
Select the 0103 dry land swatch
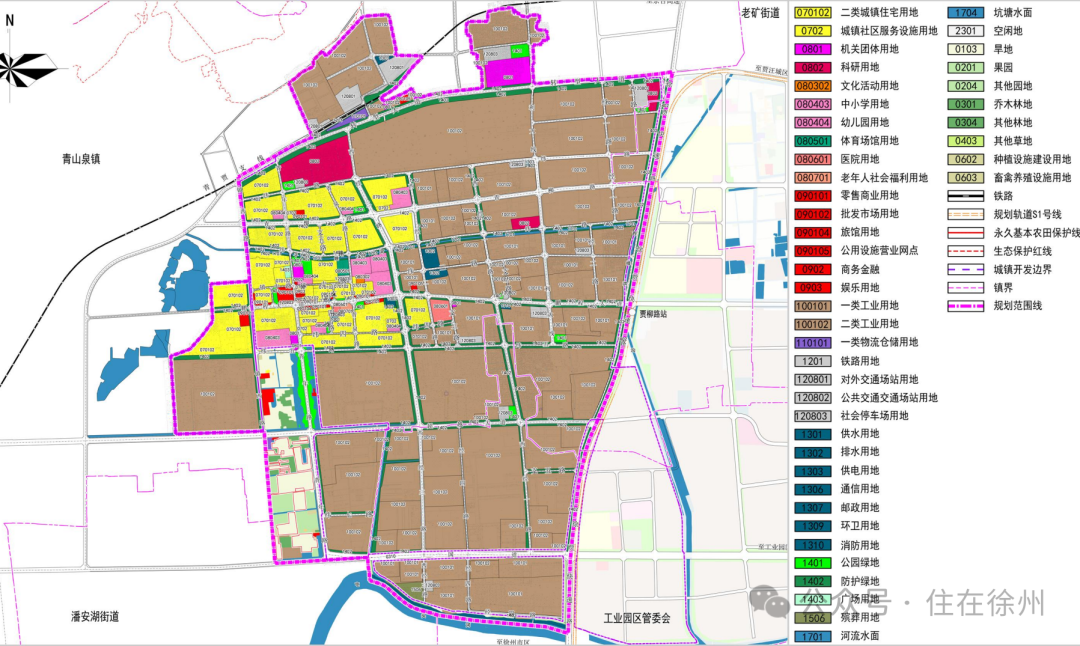pyautogui.click(x=966, y=49)
